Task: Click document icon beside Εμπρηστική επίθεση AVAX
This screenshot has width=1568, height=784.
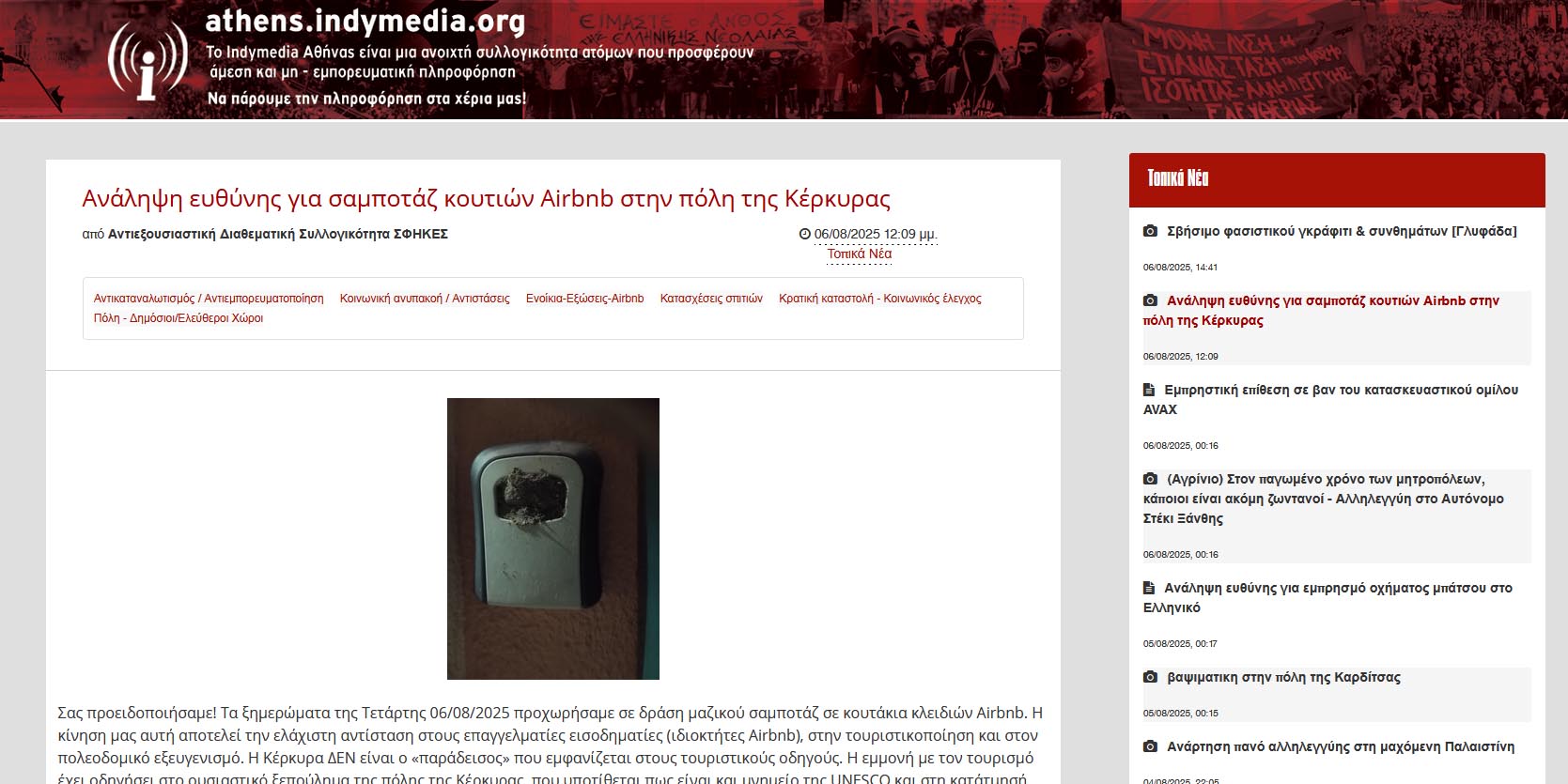Action: [x=1149, y=390]
